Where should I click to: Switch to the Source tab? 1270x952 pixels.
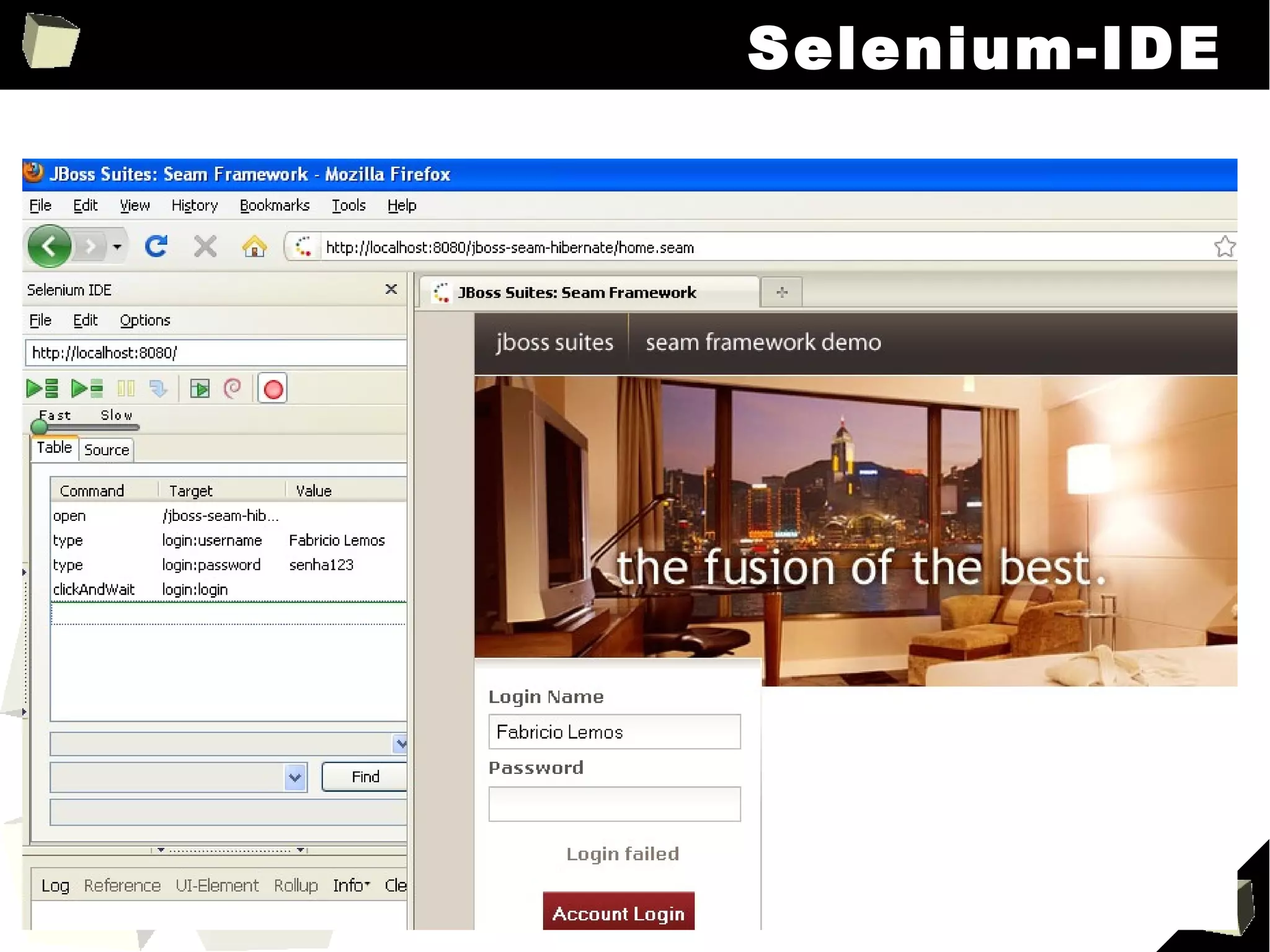(107, 450)
